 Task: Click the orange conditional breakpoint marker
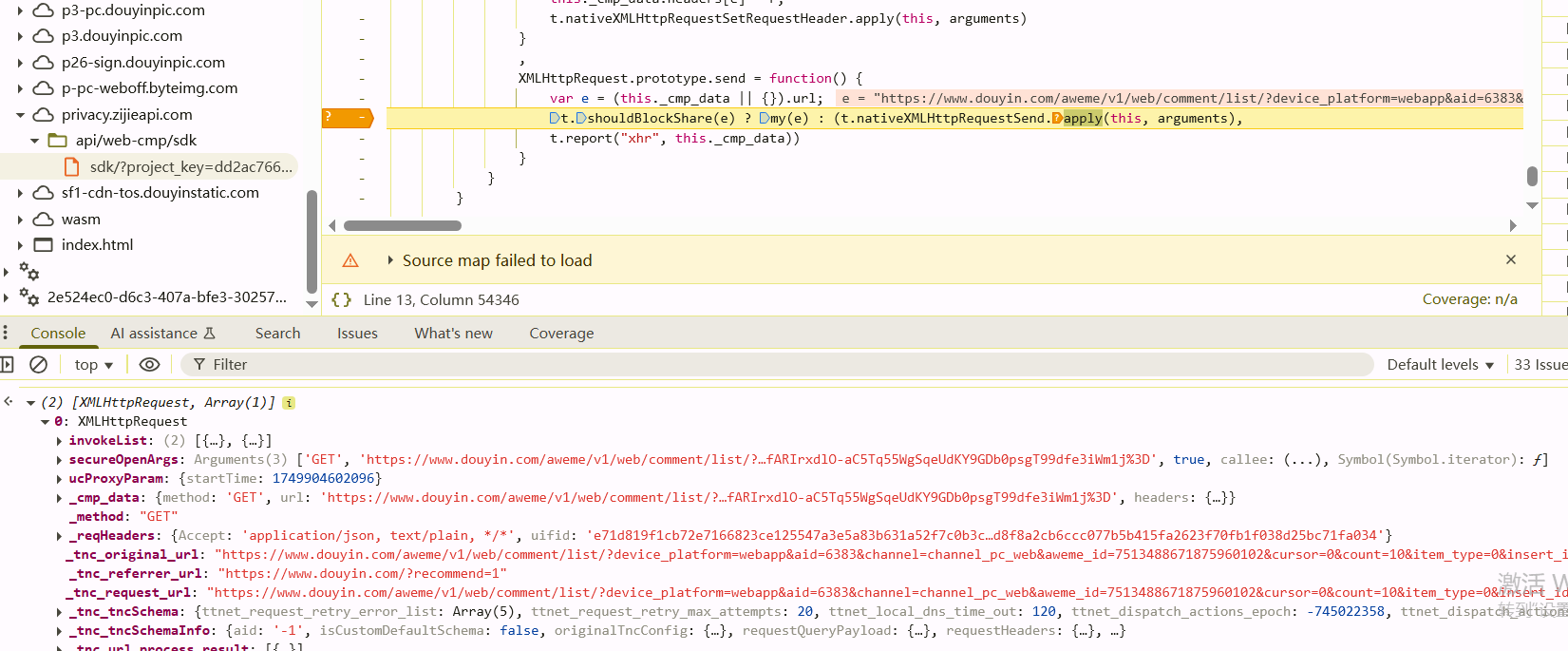[348, 118]
